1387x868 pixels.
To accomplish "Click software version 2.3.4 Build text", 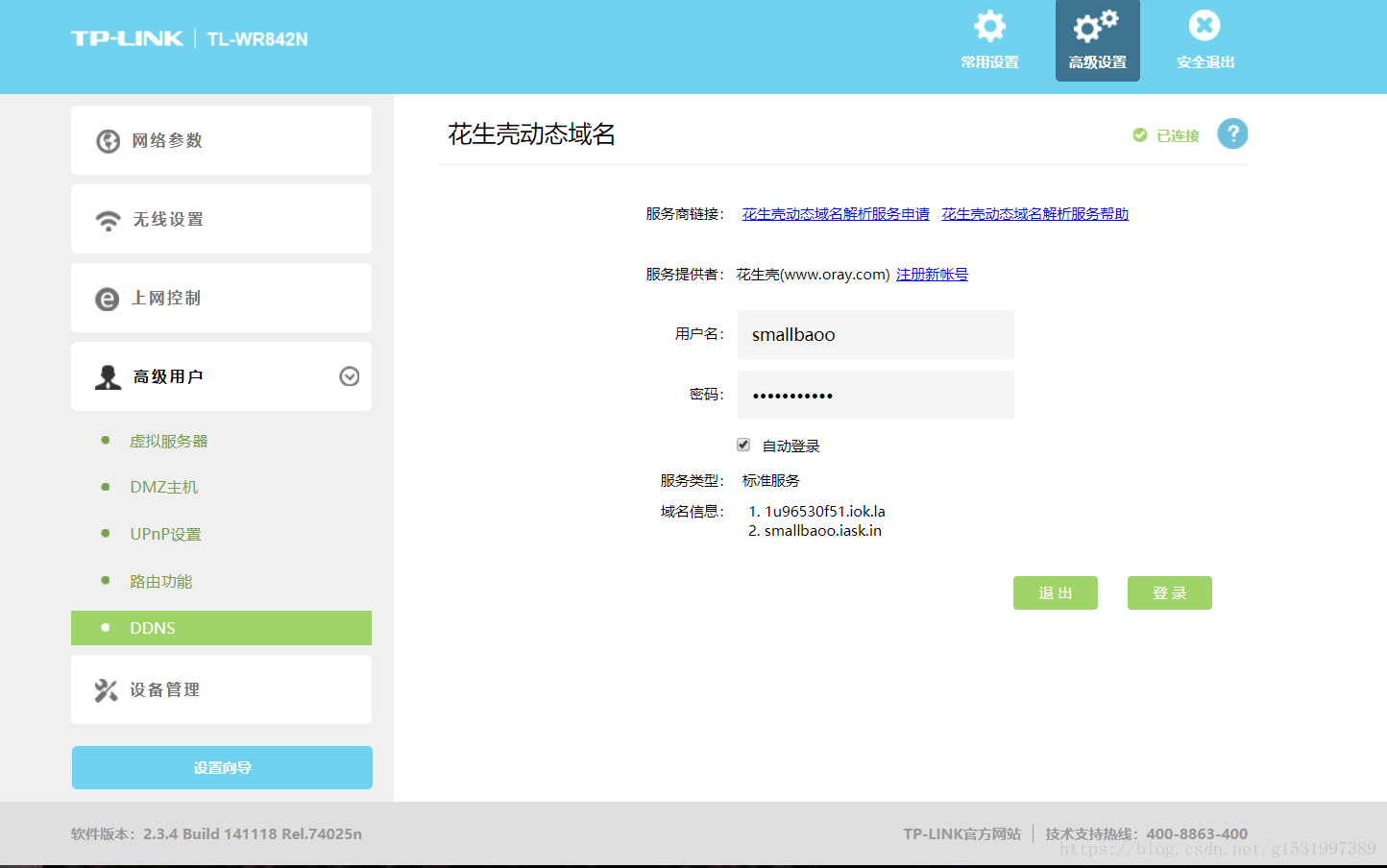I will coord(253,833).
